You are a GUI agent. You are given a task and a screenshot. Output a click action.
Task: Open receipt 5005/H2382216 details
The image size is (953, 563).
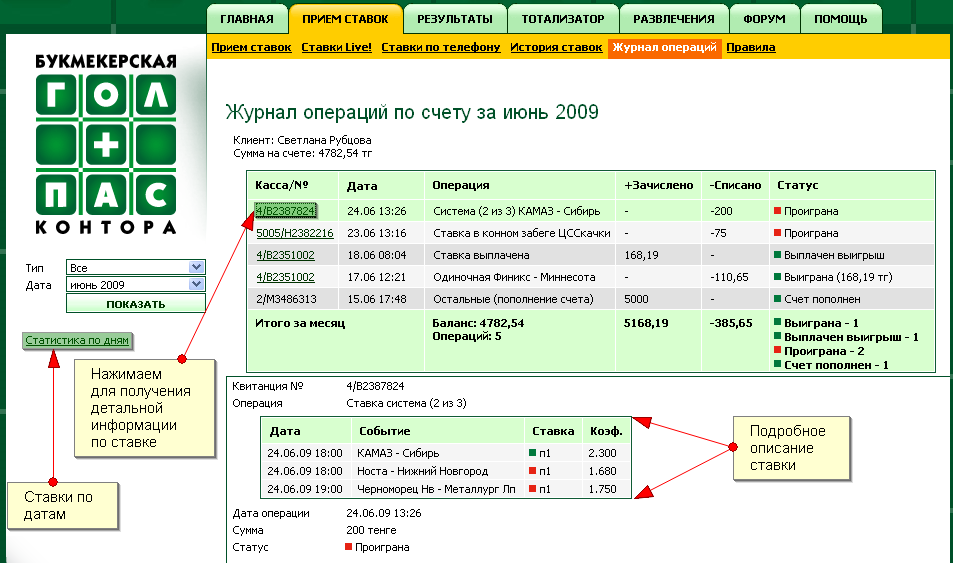295,233
